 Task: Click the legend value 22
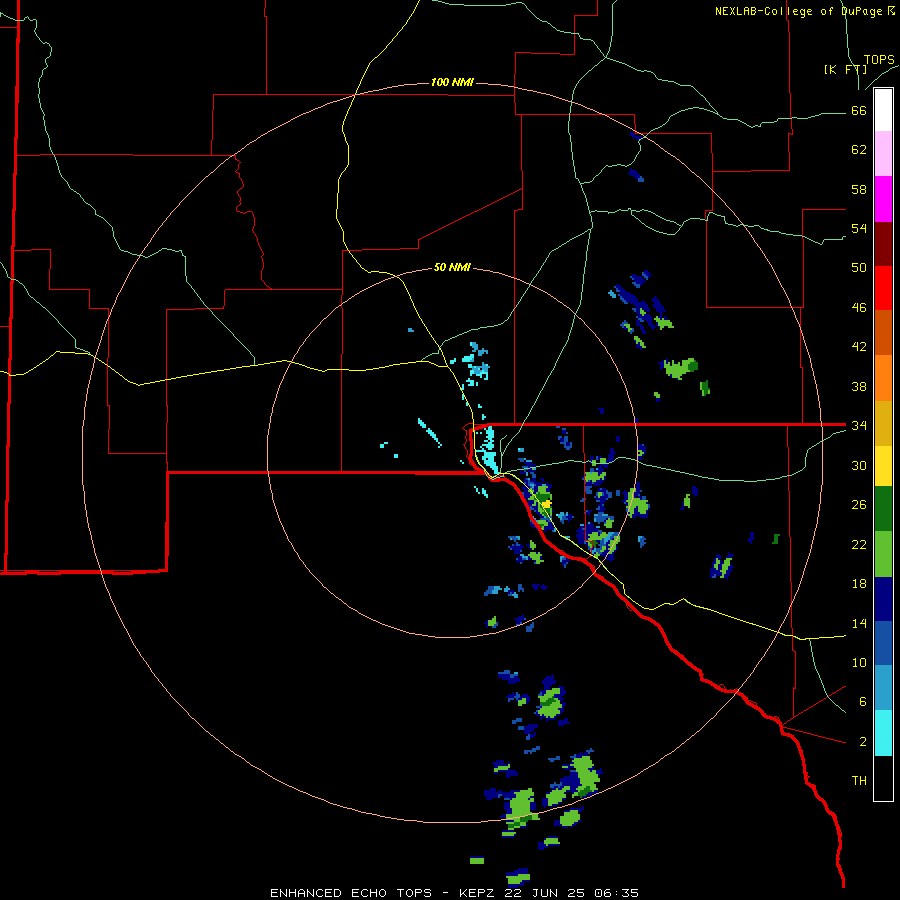tap(859, 544)
